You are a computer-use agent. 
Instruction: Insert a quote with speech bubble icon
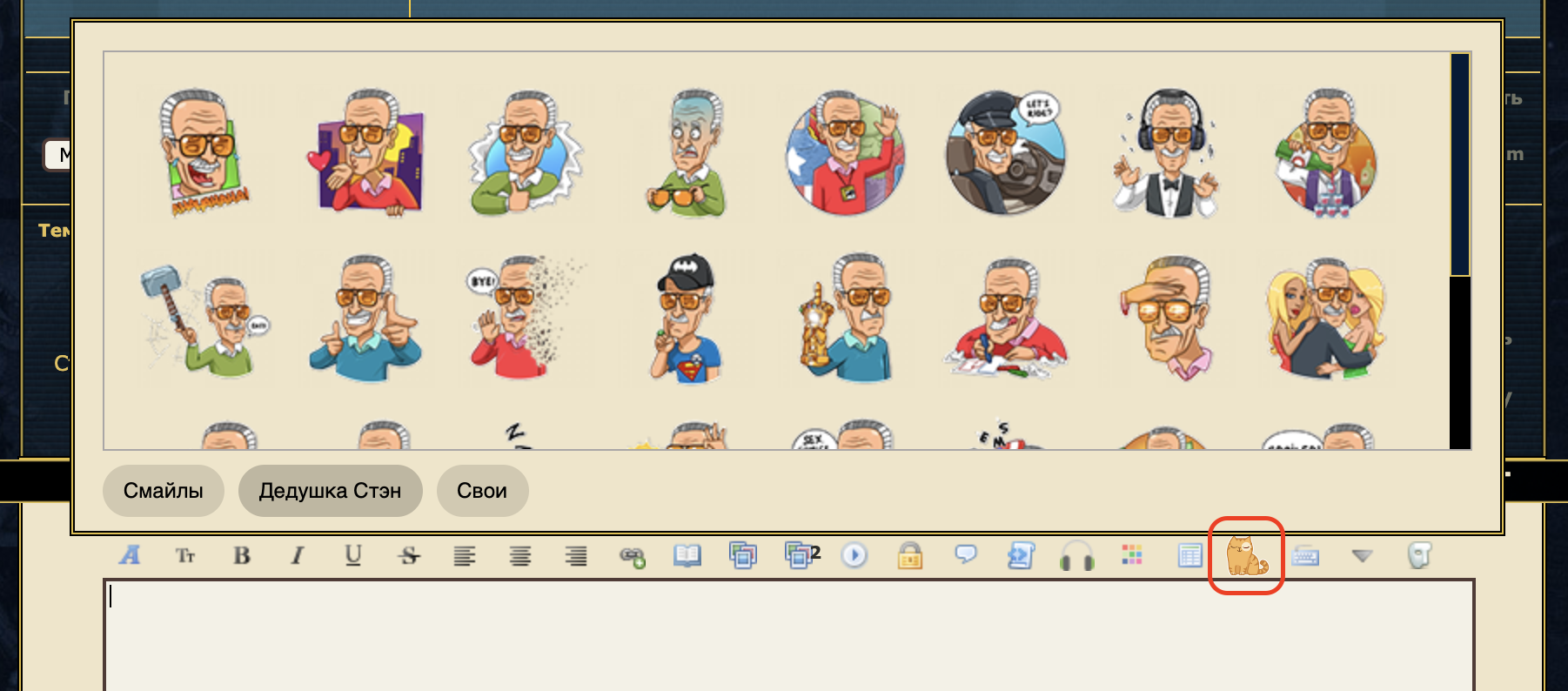pos(966,554)
